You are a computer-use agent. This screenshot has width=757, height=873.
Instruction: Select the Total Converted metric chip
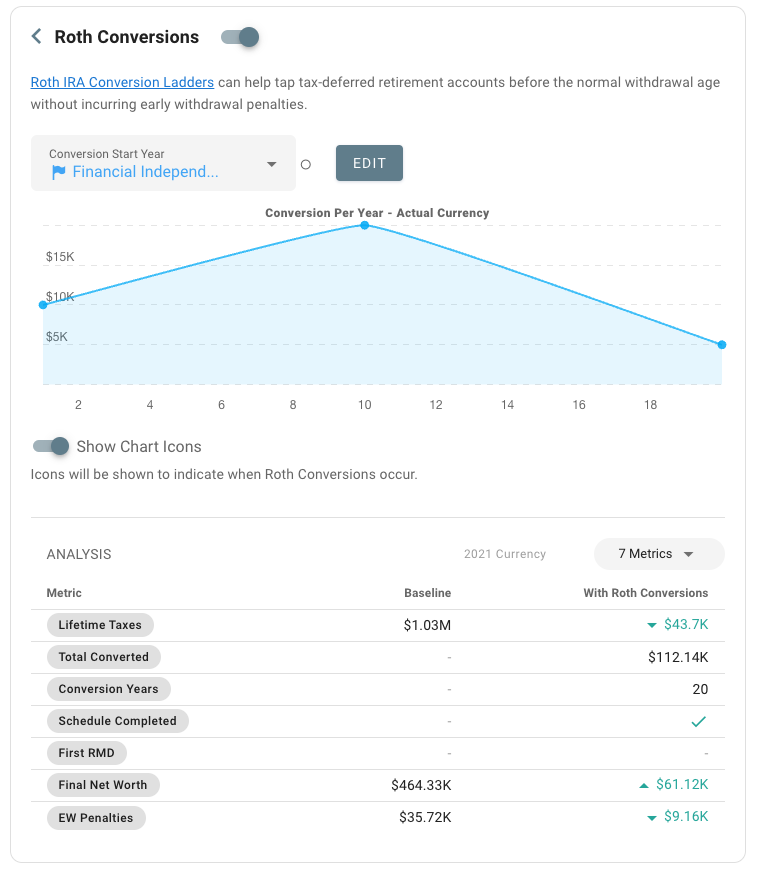[103, 657]
